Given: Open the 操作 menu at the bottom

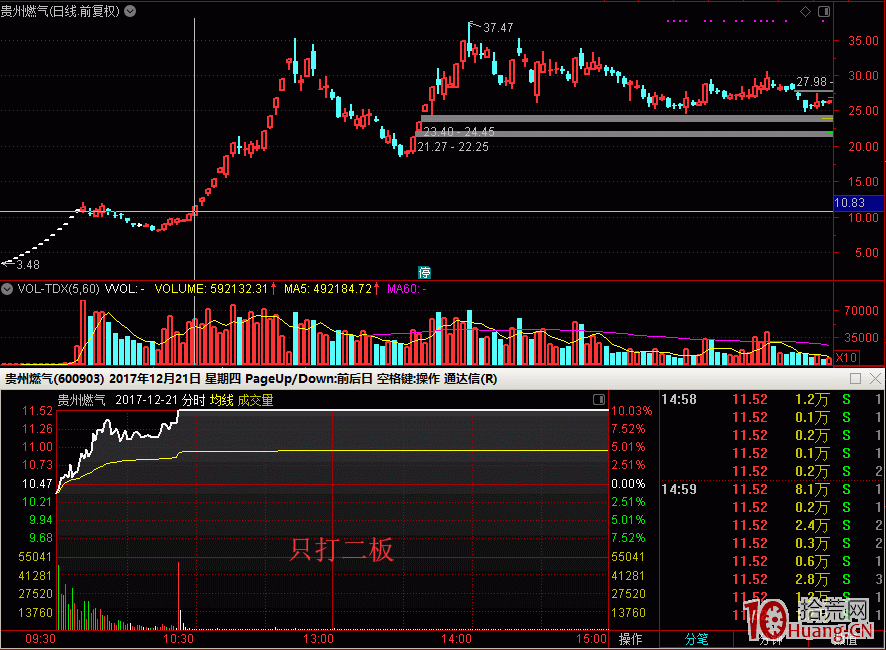Looking at the screenshot, I should coord(631,639).
